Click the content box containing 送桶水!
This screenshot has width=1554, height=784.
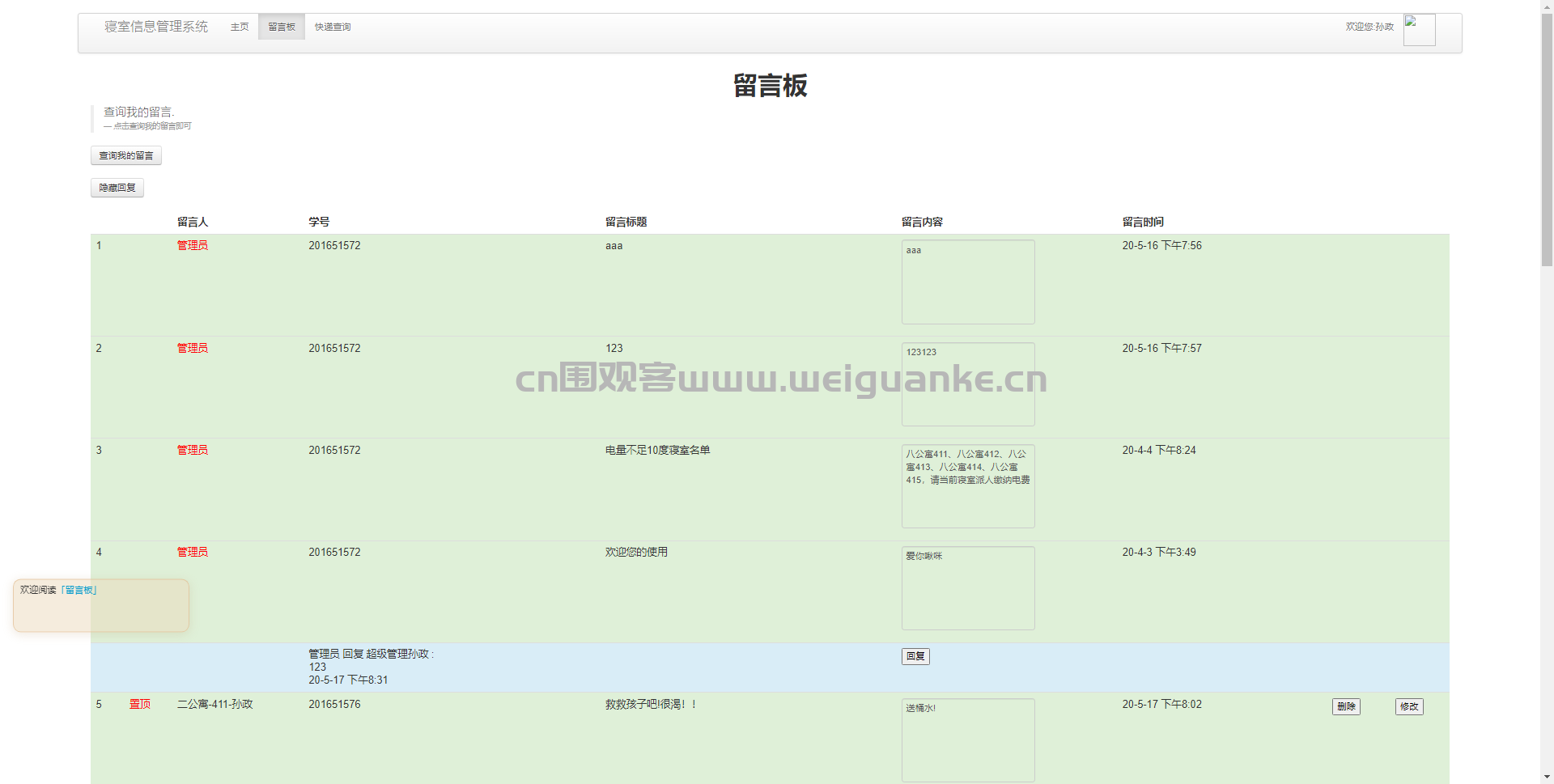point(968,740)
